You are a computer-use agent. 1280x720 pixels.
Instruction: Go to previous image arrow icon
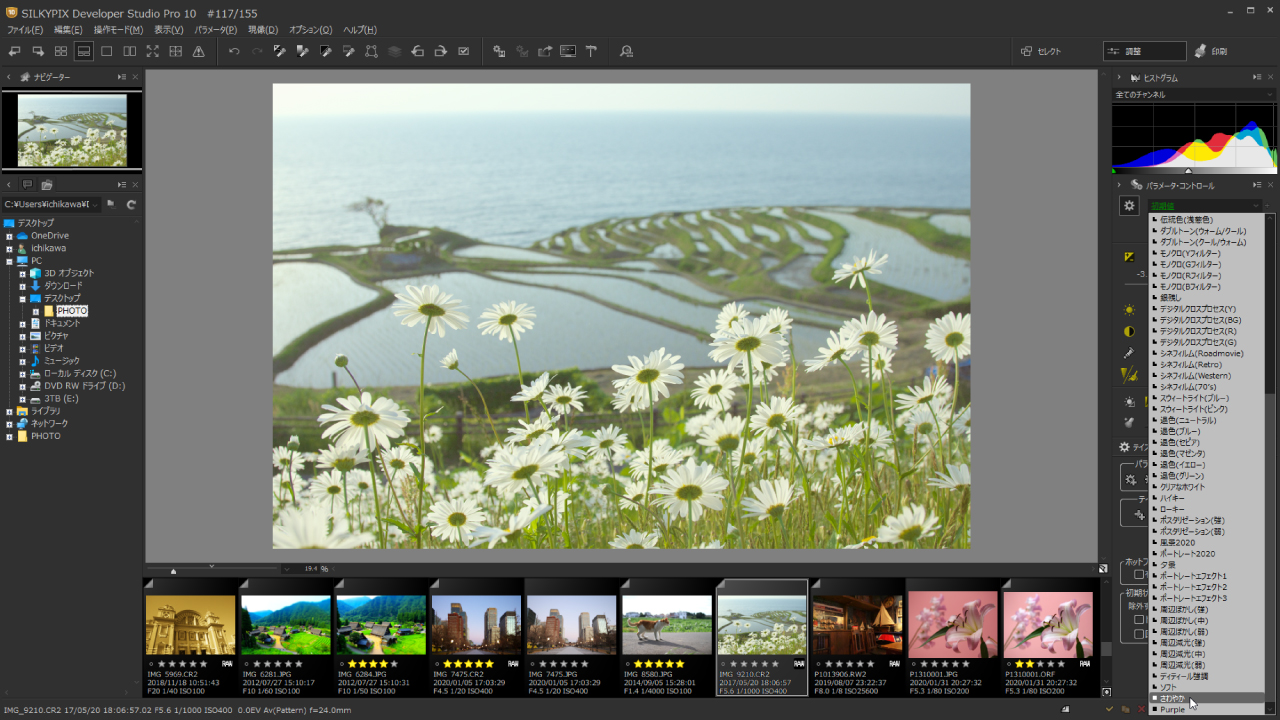[14, 51]
